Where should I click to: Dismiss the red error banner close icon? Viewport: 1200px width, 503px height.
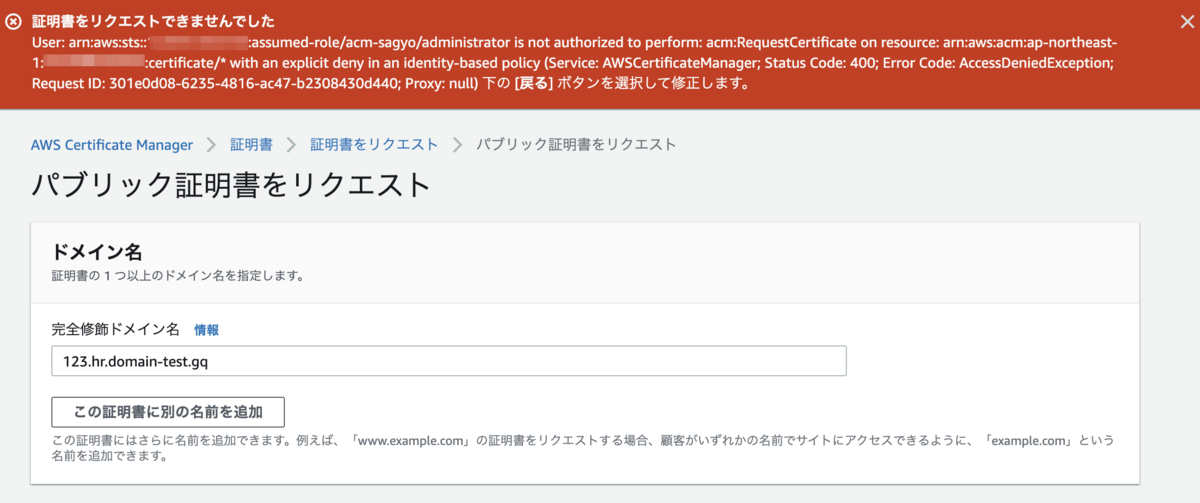click(1187, 21)
